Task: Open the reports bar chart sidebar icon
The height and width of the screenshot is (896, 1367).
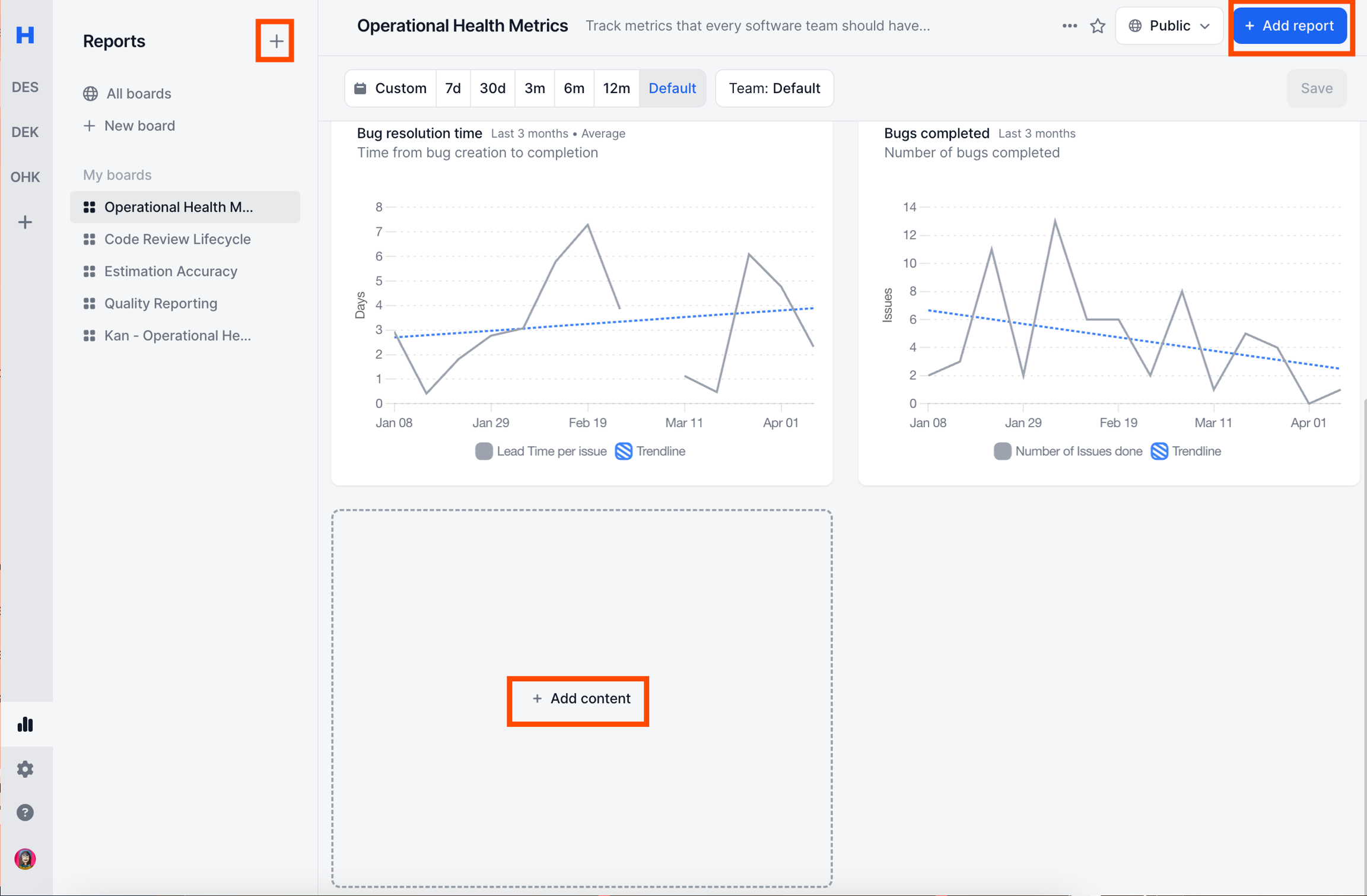Action: (25, 724)
